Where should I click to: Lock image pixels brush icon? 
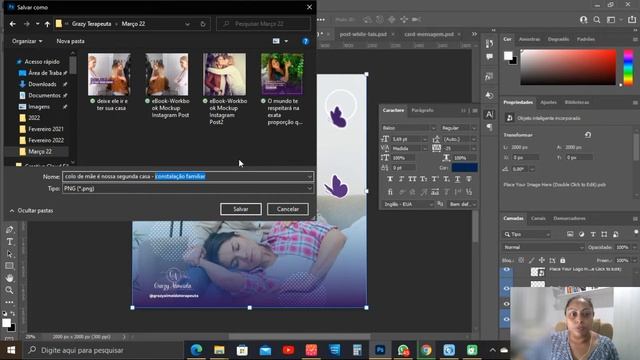pyautogui.click(x=531, y=260)
